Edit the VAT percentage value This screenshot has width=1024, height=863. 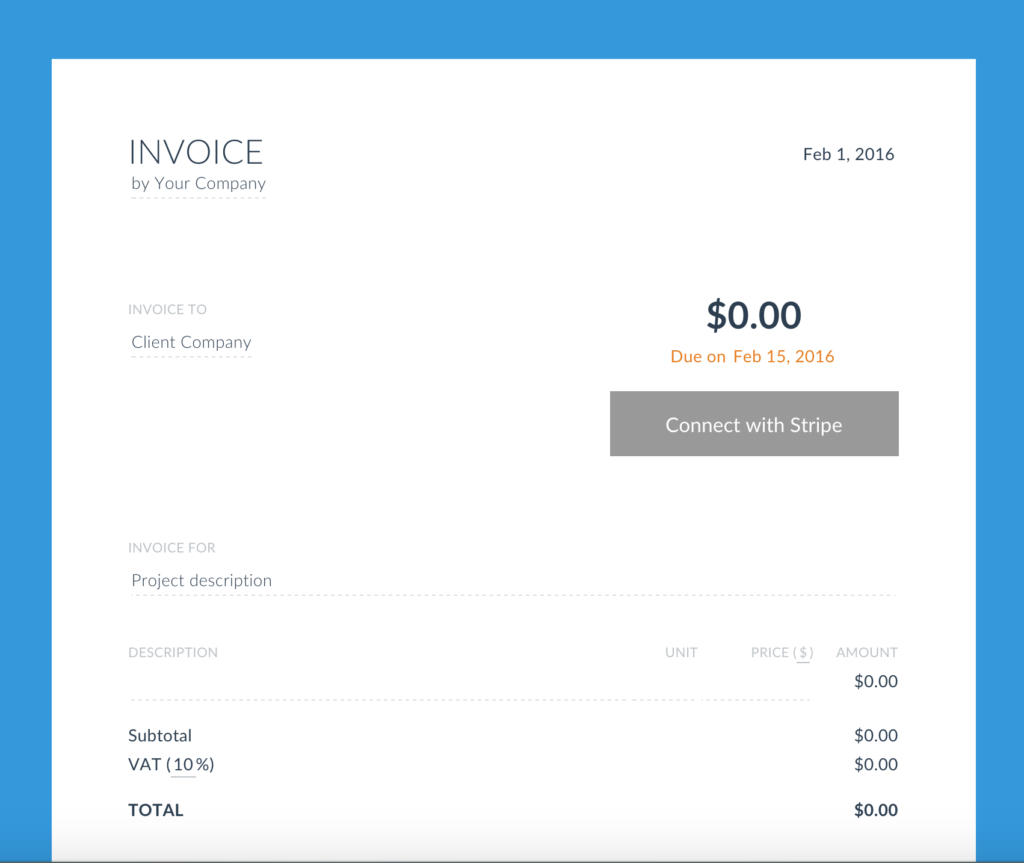pyautogui.click(x=183, y=766)
